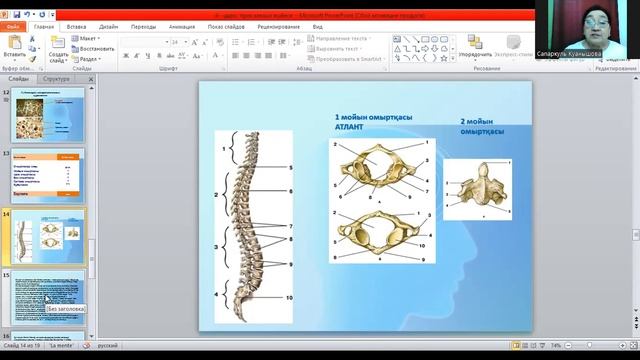Decrease font size with the smaller A
Image resolution: width=640 pixels, height=360 pixels.
[205, 42]
